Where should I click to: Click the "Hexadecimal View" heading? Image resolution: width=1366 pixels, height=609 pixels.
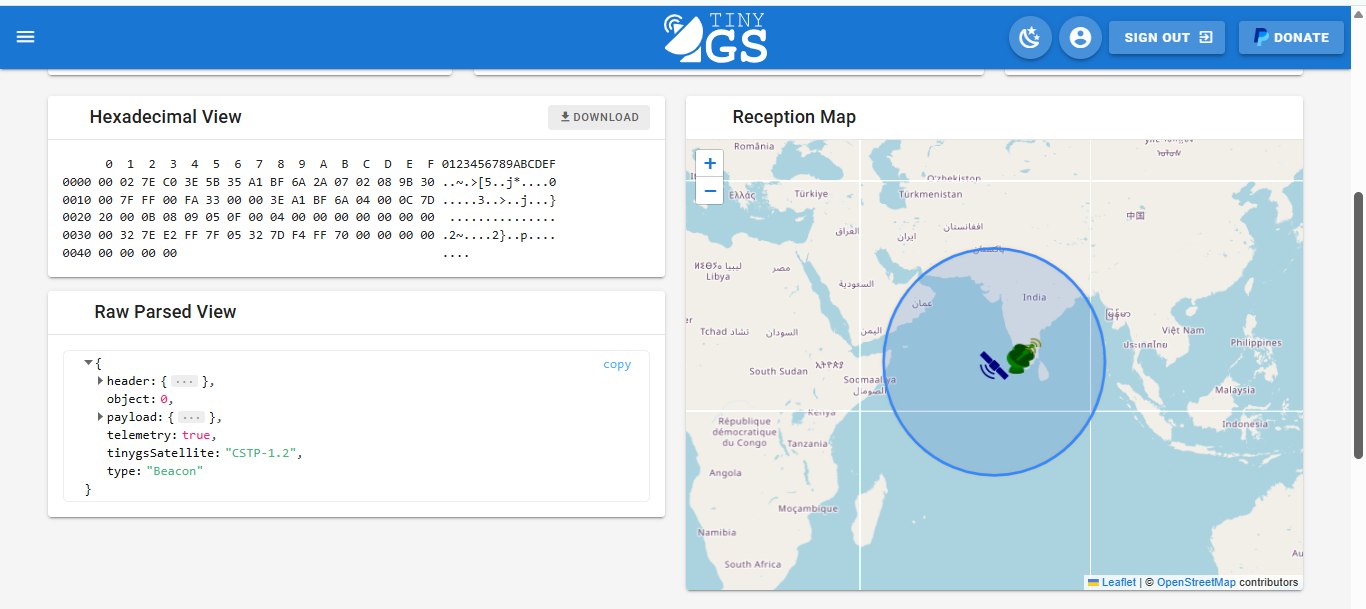click(x=166, y=117)
